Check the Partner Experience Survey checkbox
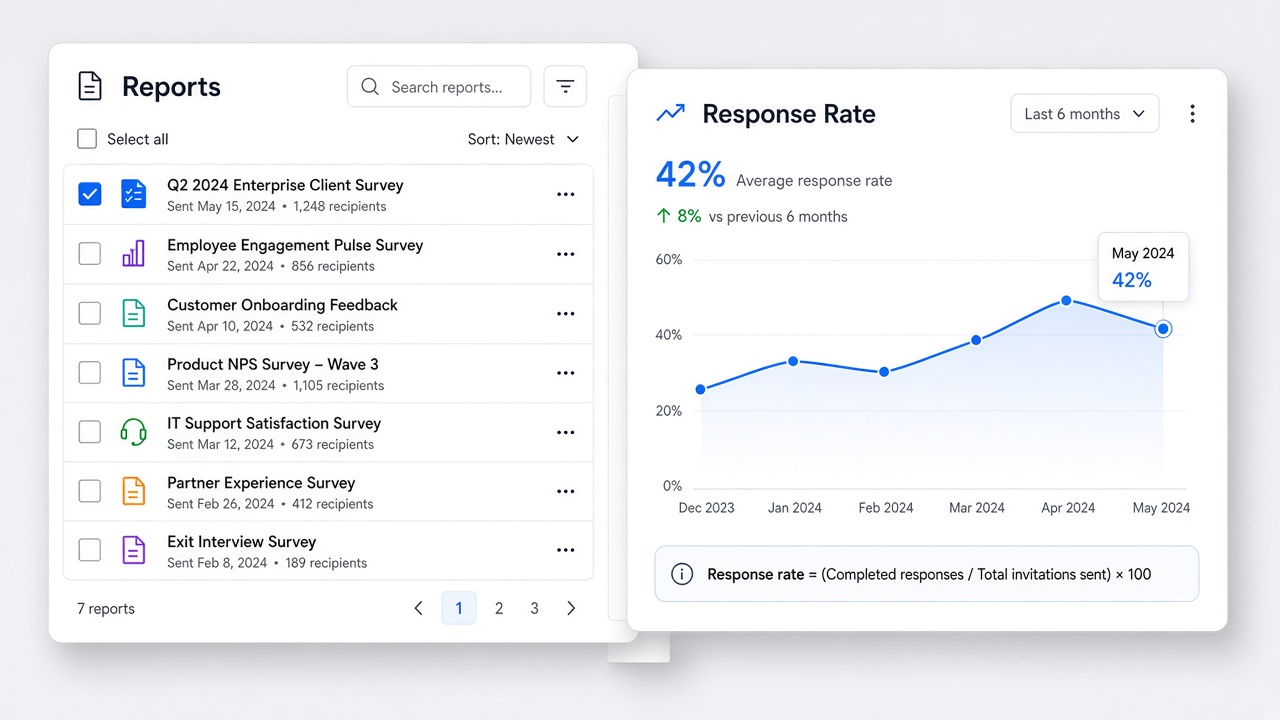This screenshot has height=720, width=1280. tap(90, 491)
